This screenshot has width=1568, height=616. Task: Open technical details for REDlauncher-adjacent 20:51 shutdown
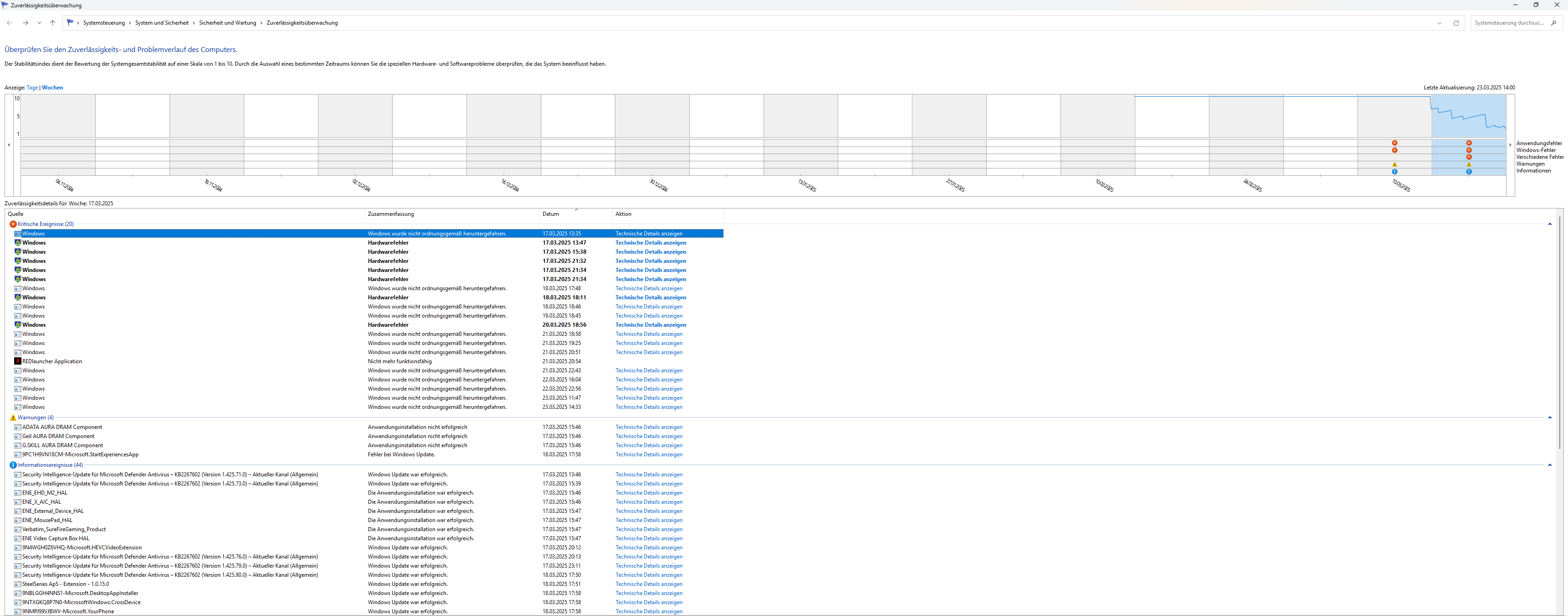coord(648,352)
